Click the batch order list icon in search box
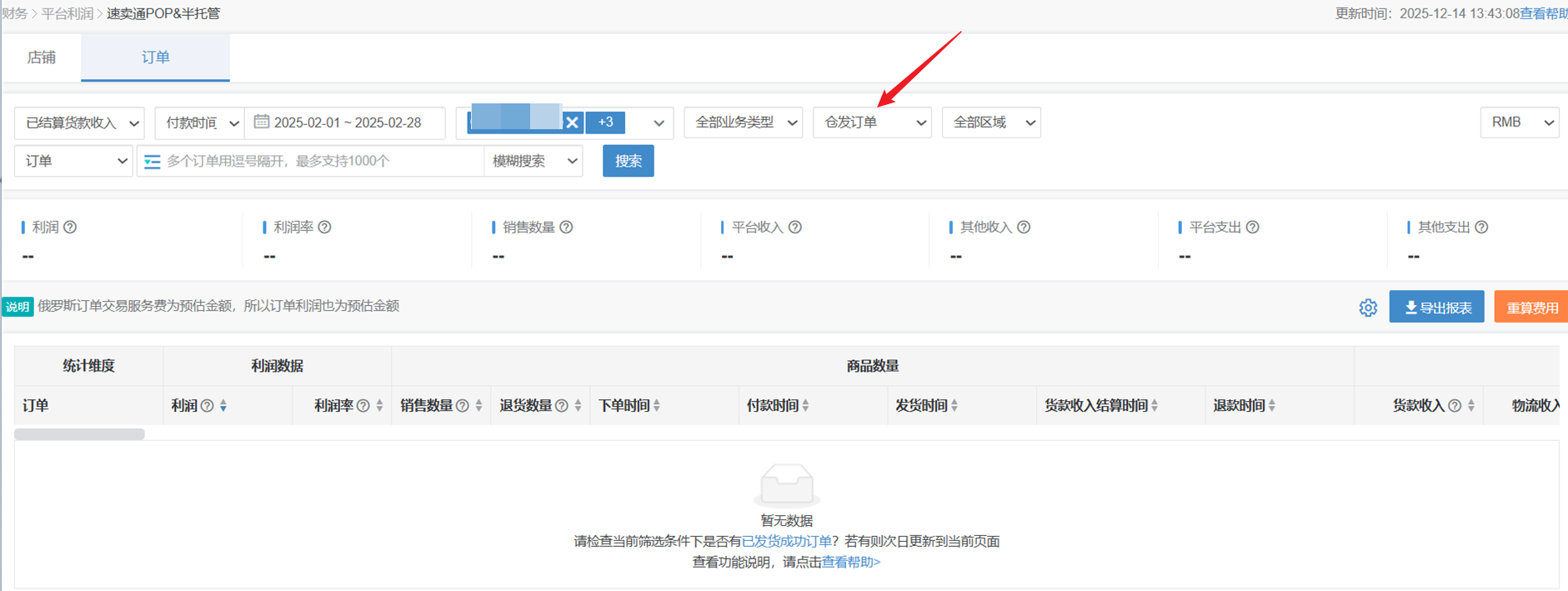This screenshot has width=1568, height=591. click(x=153, y=162)
